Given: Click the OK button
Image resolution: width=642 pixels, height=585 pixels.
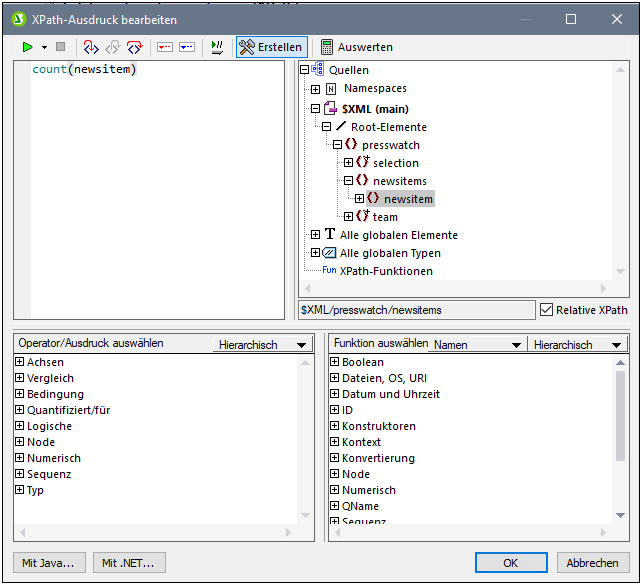Looking at the screenshot, I should coord(510,563).
